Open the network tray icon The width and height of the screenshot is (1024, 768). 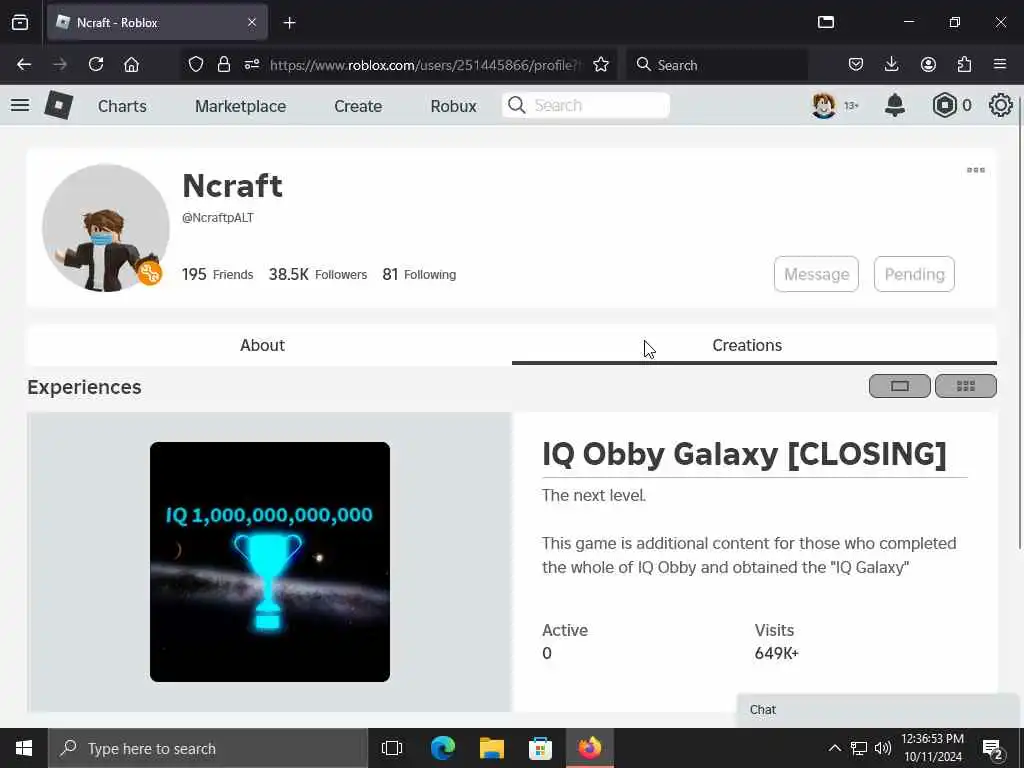tap(858, 748)
